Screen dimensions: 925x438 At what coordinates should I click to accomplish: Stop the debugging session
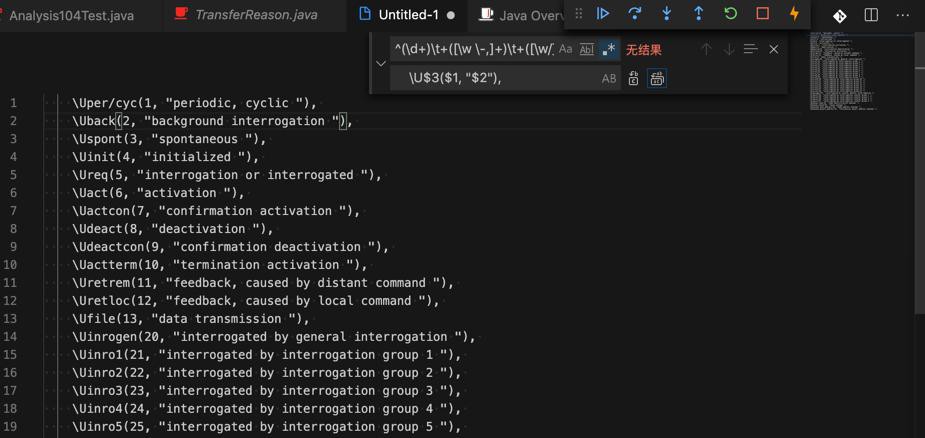[763, 14]
